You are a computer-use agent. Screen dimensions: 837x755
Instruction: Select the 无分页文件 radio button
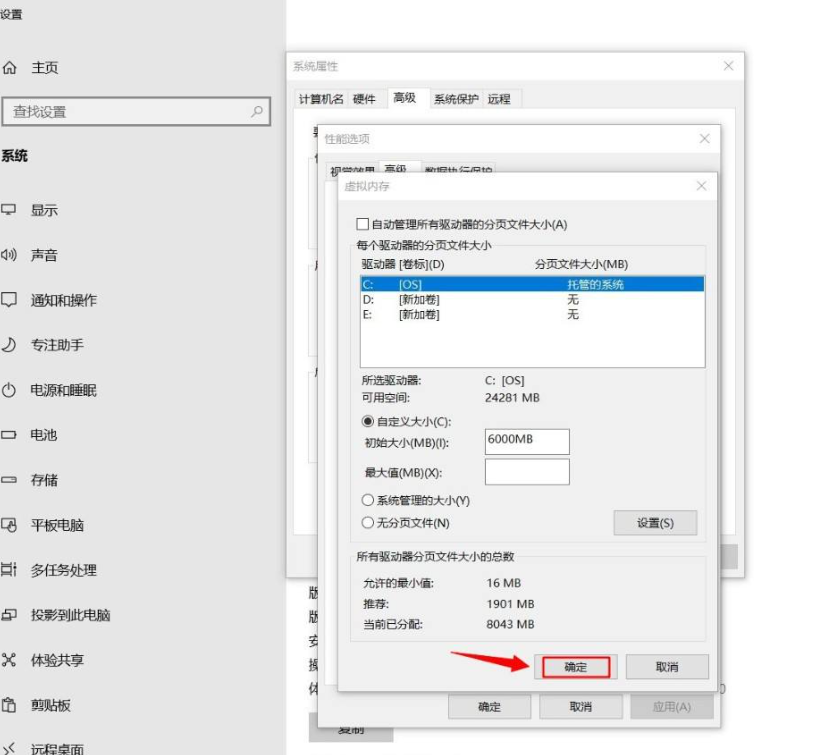(x=367, y=522)
